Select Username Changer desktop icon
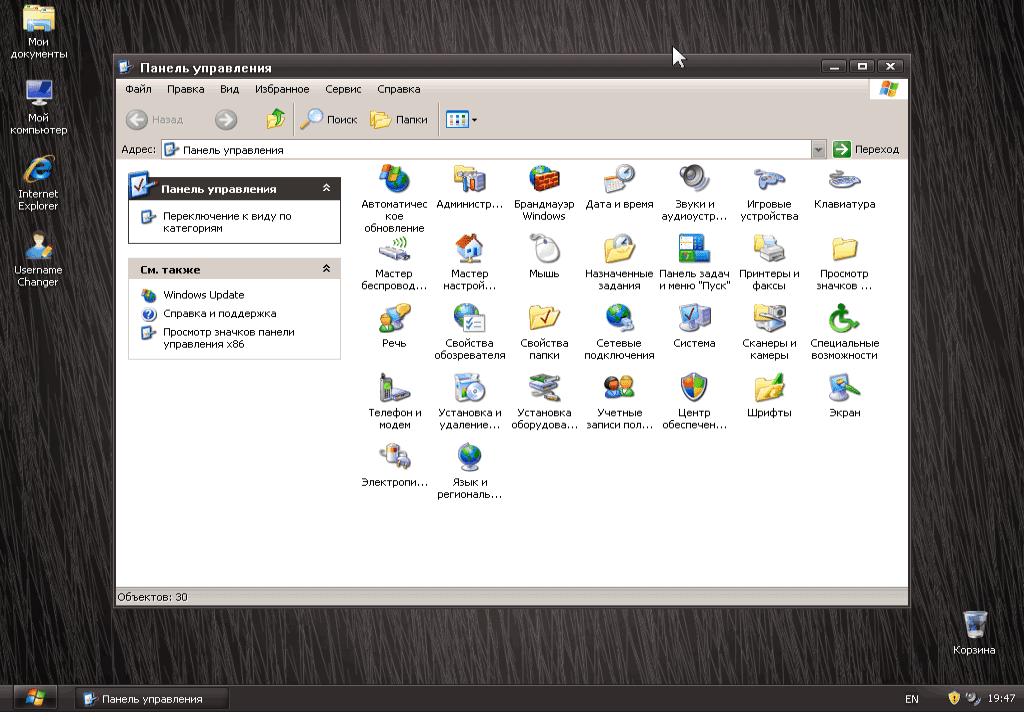The height and width of the screenshot is (712, 1024). tap(39, 259)
